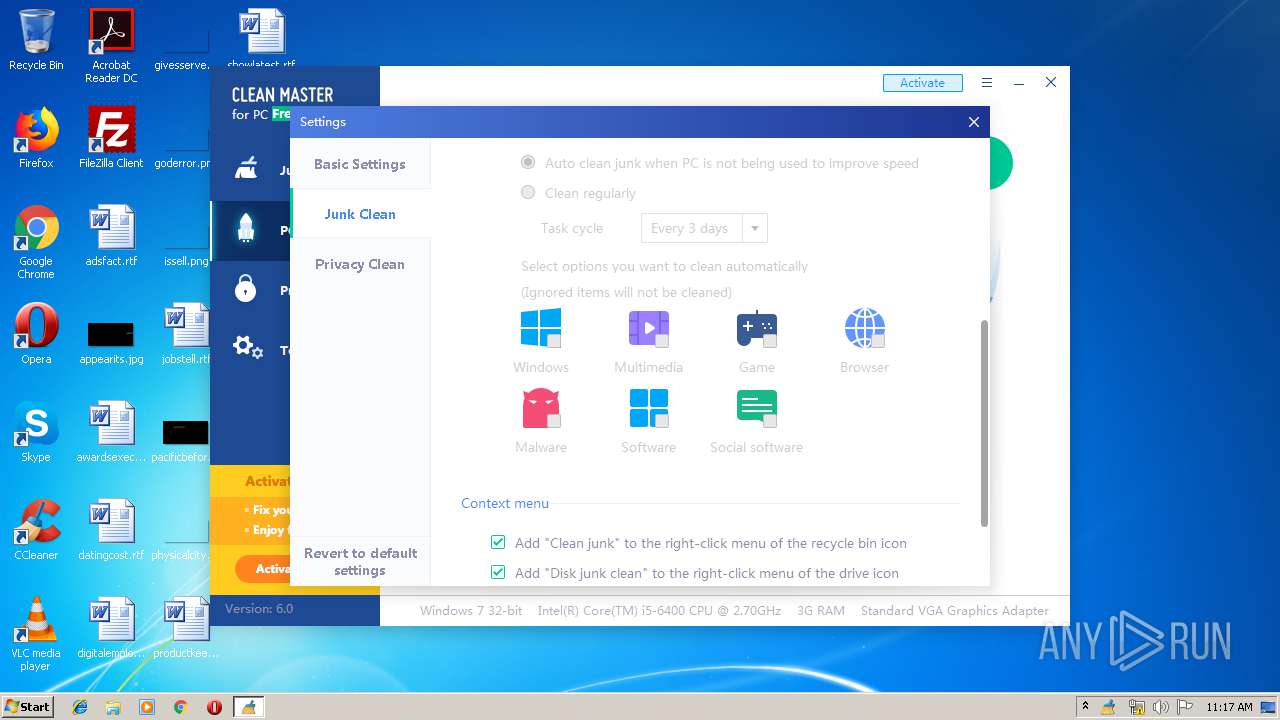Image resolution: width=1280 pixels, height=720 pixels.
Task: Select the Clean regularly radio button
Action: pyautogui.click(x=528, y=193)
